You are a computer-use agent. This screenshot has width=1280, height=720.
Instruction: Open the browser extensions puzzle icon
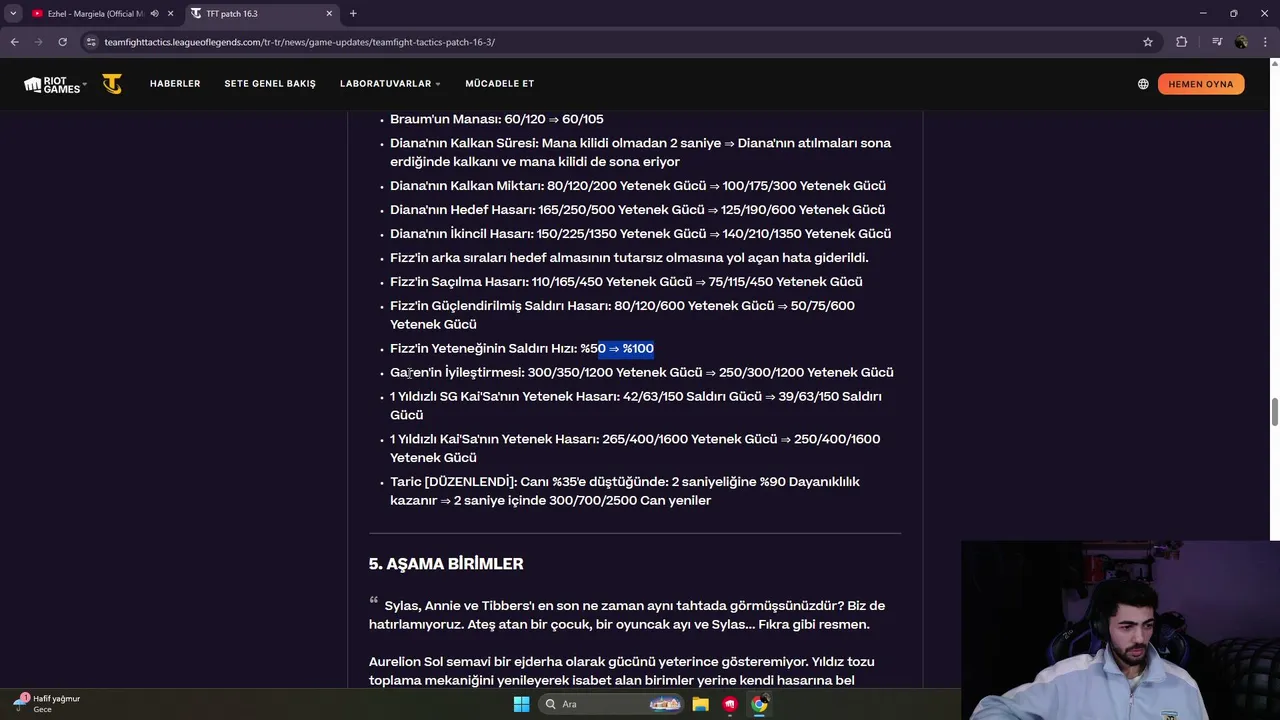tap(1182, 42)
